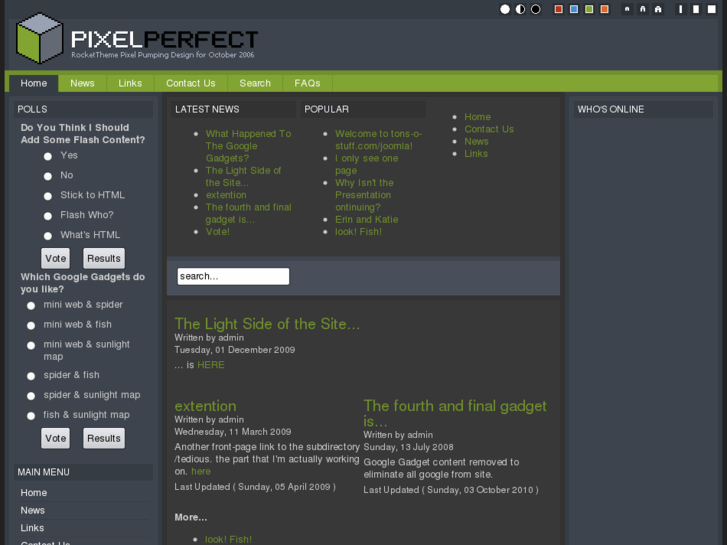Focus the search... input field
Viewport: 727px width, 545px height.
pos(233,276)
